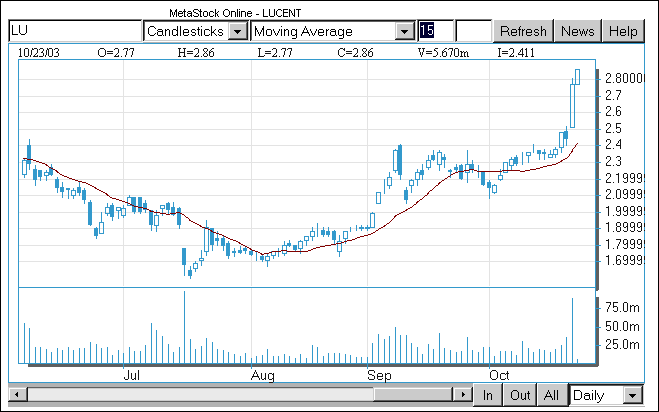The width and height of the screenshot is (659, 412).
Task: Select the moving average period field showing 15
Action: (436, 31)
